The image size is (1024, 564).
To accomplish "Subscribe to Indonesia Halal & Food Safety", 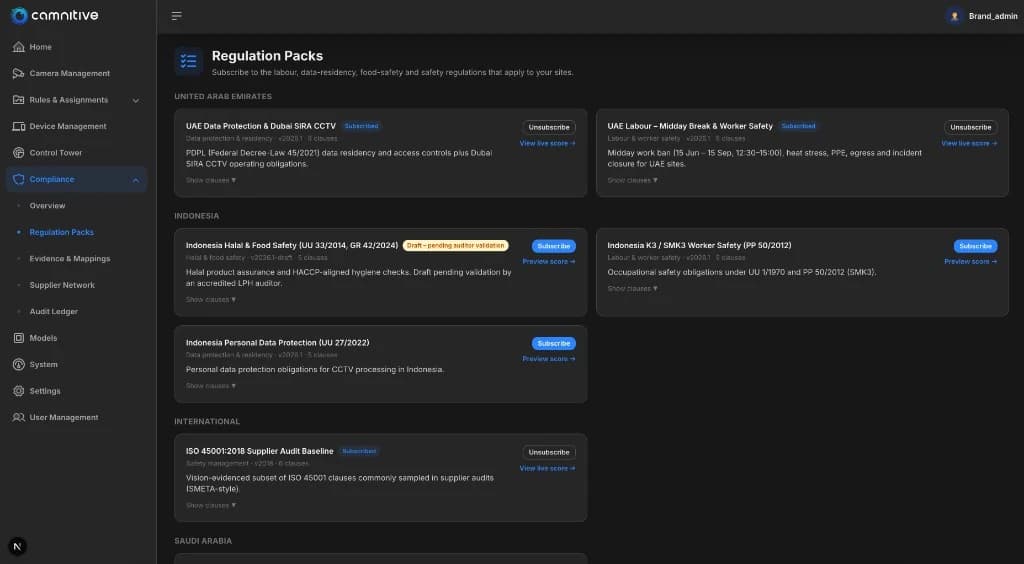I will point(553,246).
